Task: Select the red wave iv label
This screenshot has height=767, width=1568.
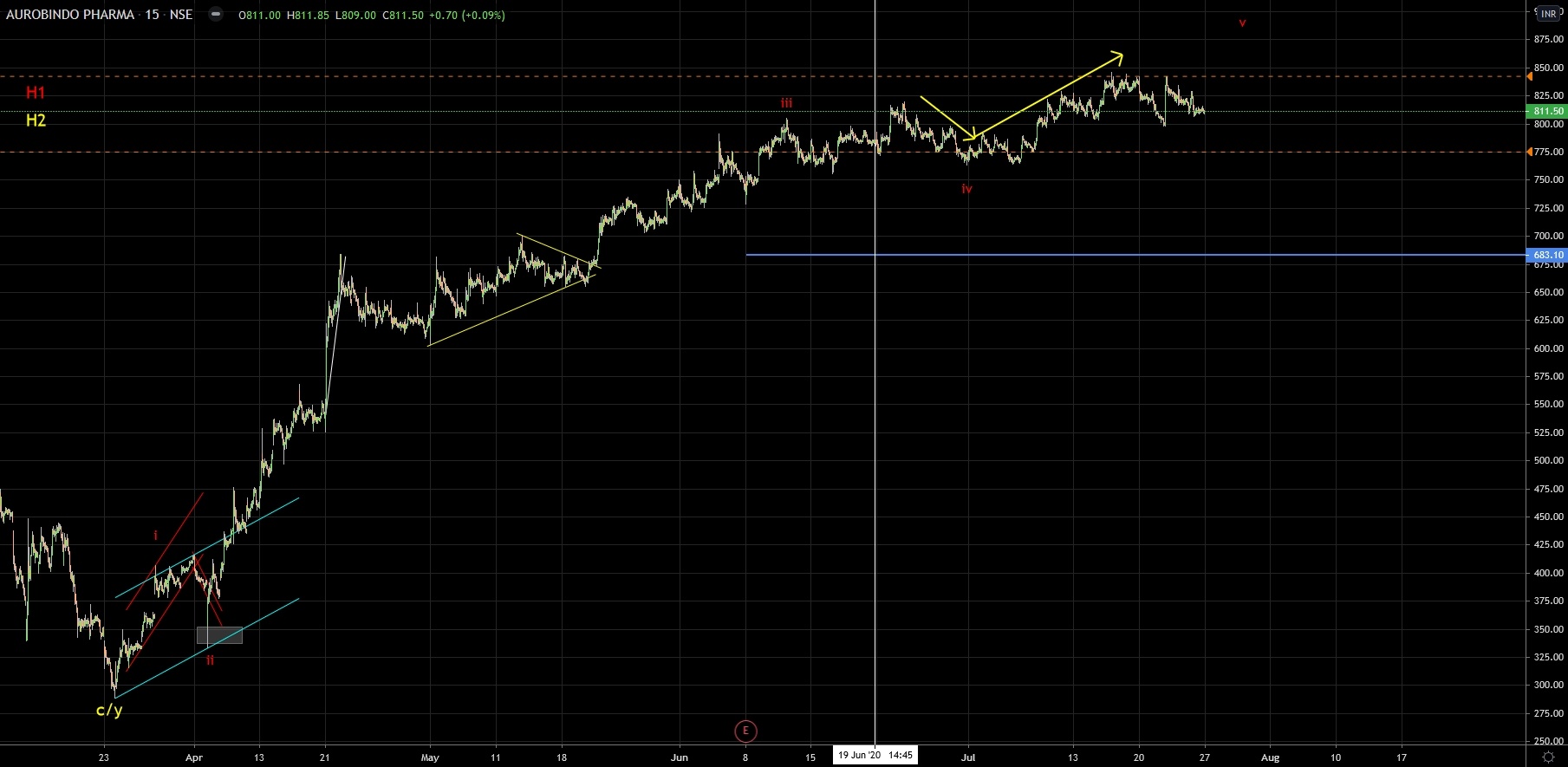Action: pos(966,189)
